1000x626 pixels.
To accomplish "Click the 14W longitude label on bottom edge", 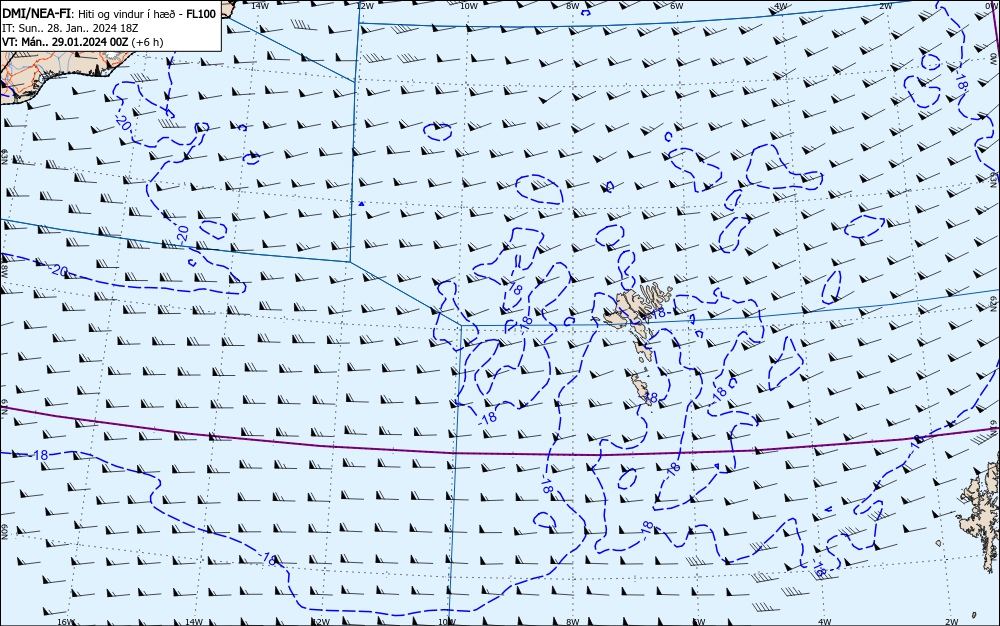I will coord(194,622).
